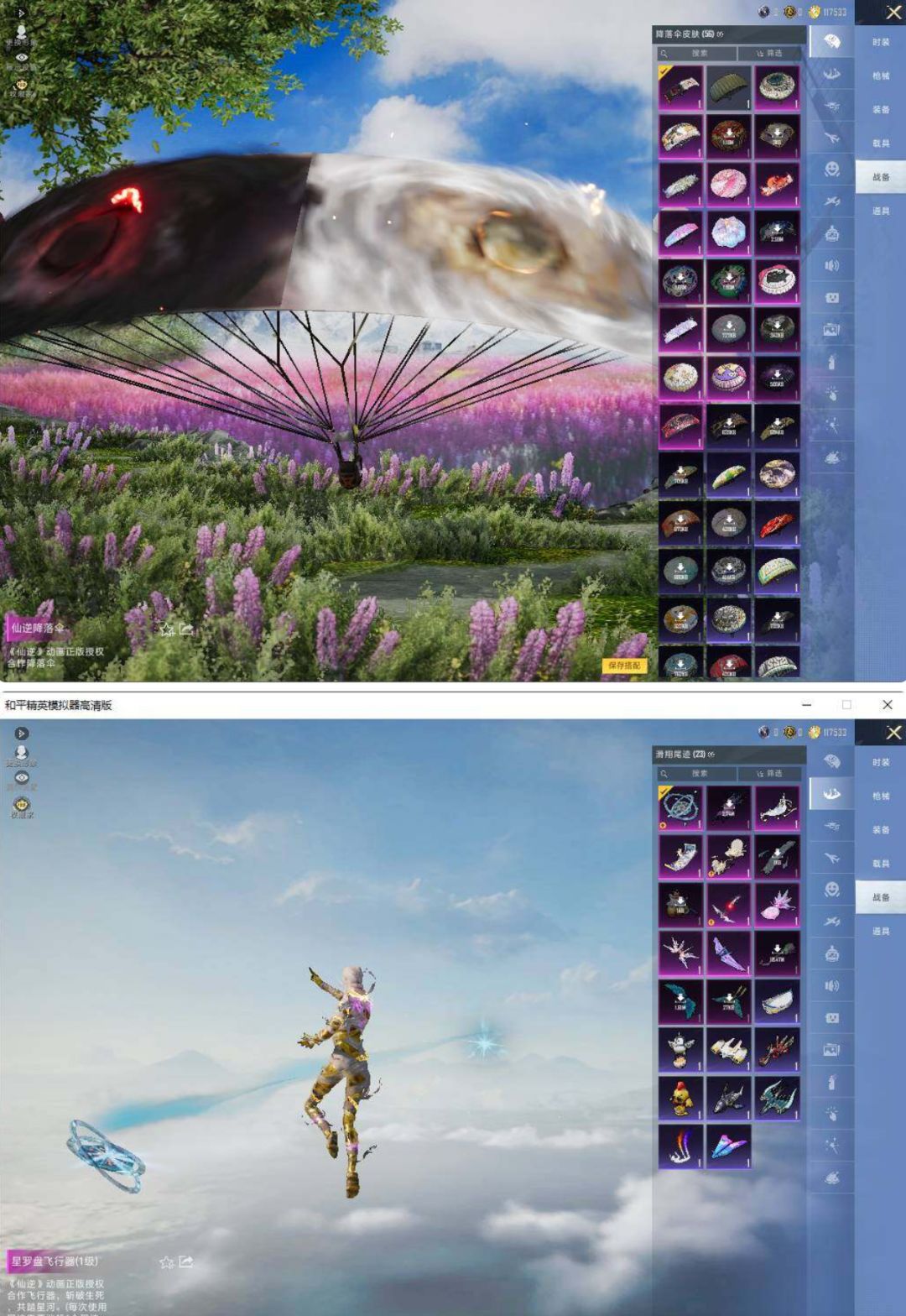The height and width of the screenshot is (1316, 906).
Task: Open gold collector badge in glide trails screen
Action: point(22,805)
